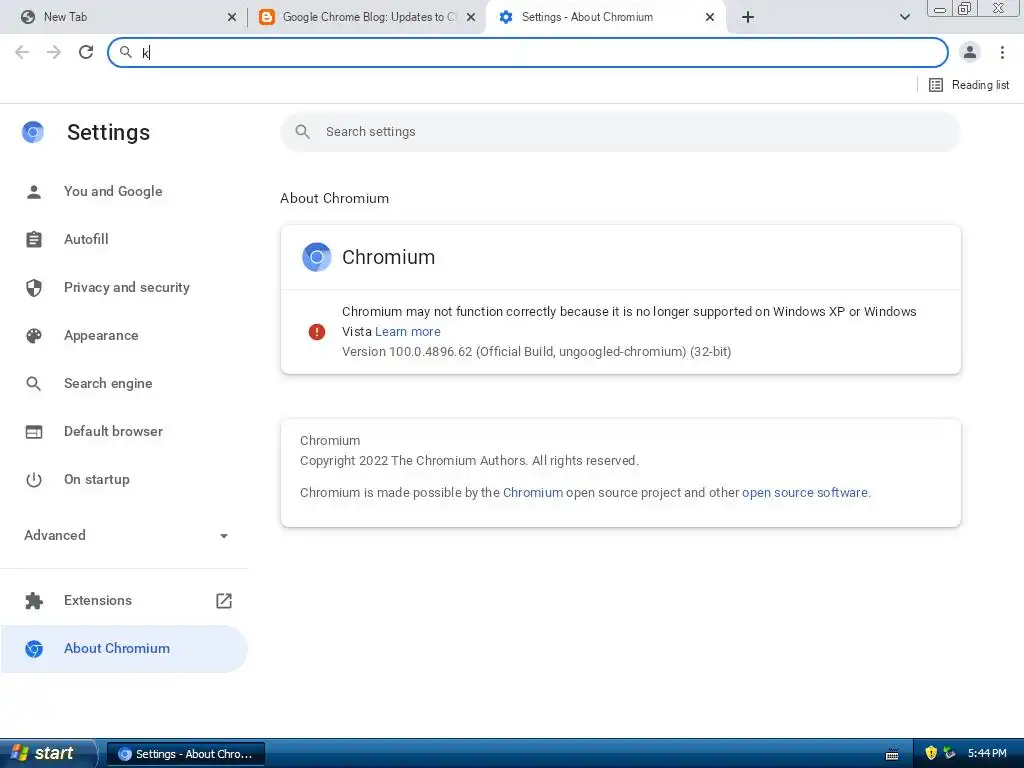Close the Google Chrome Blog tab

[x=471, y=17]
